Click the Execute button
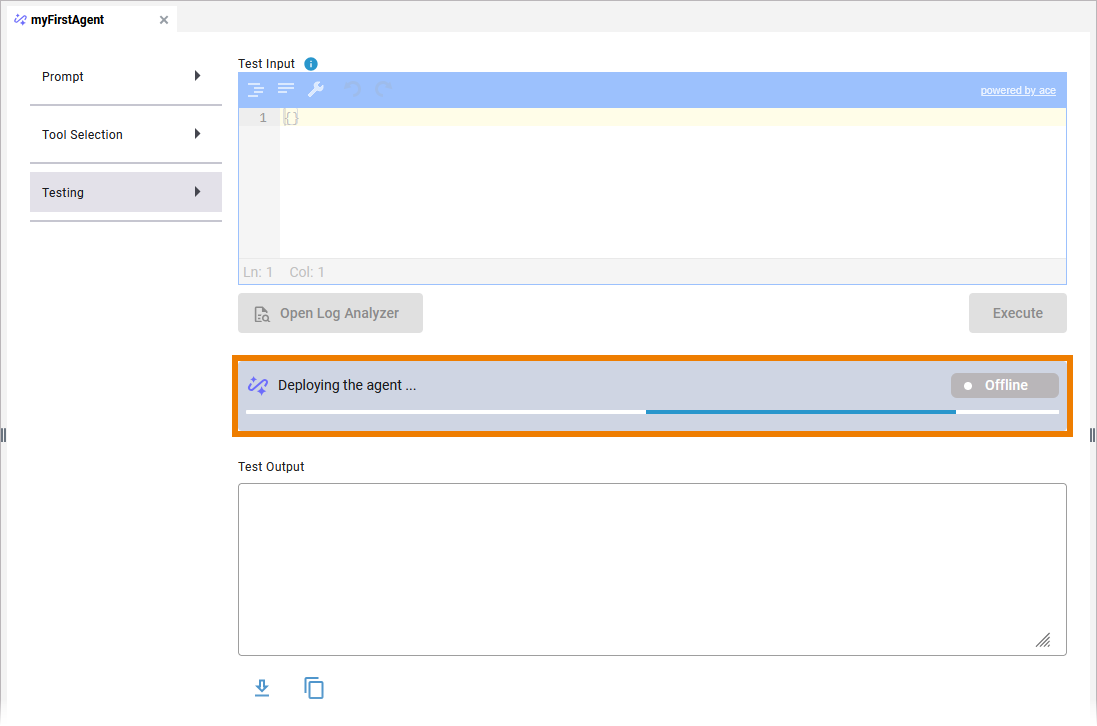This screenshot has height=726, width=1097. click(x=1017, y=313)
